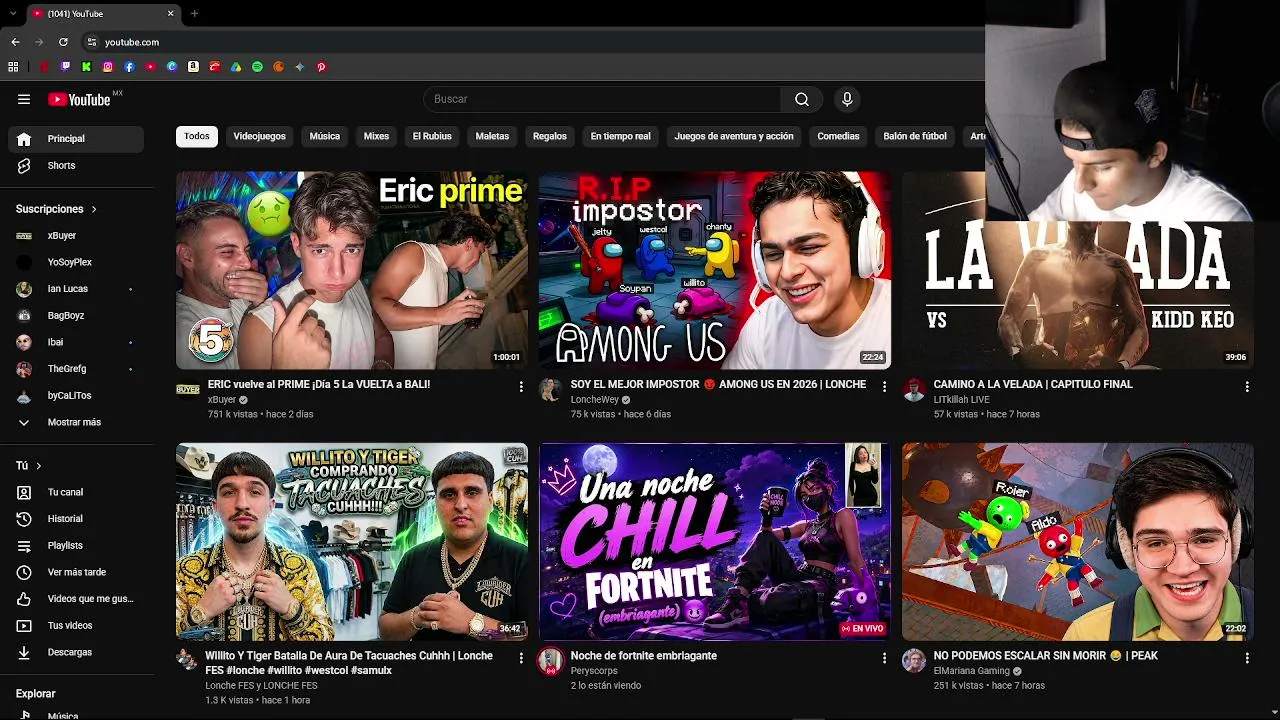Filter by the Música chip
Viewport: 1280px width, 720px height.
(x=325, y=136)
